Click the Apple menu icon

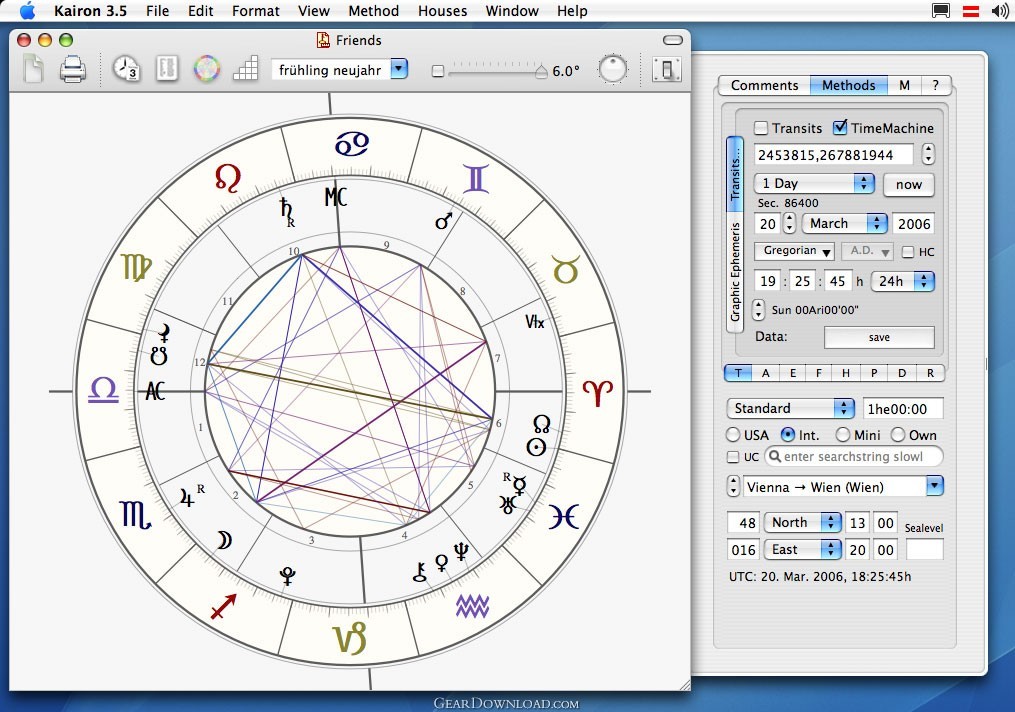point(28,10)
